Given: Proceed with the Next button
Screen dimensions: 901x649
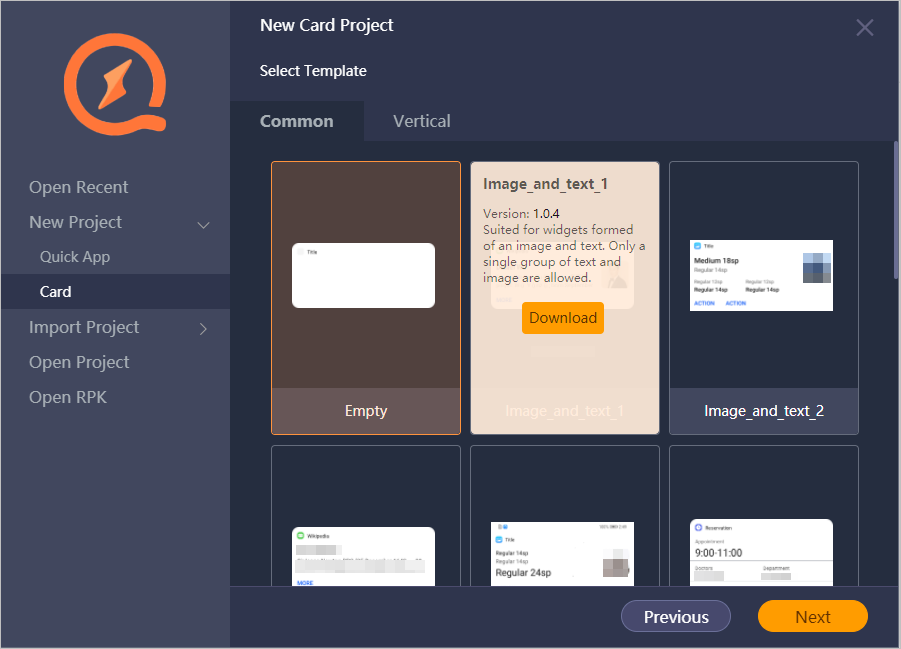Looking at the screenshot, I should [x=813, y=616].
